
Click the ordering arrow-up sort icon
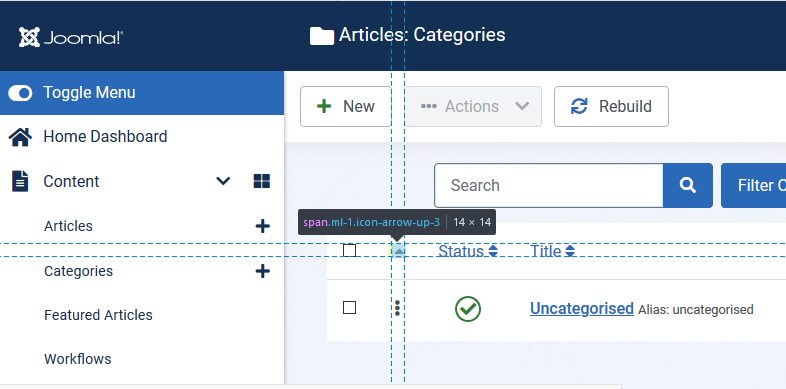398,251
